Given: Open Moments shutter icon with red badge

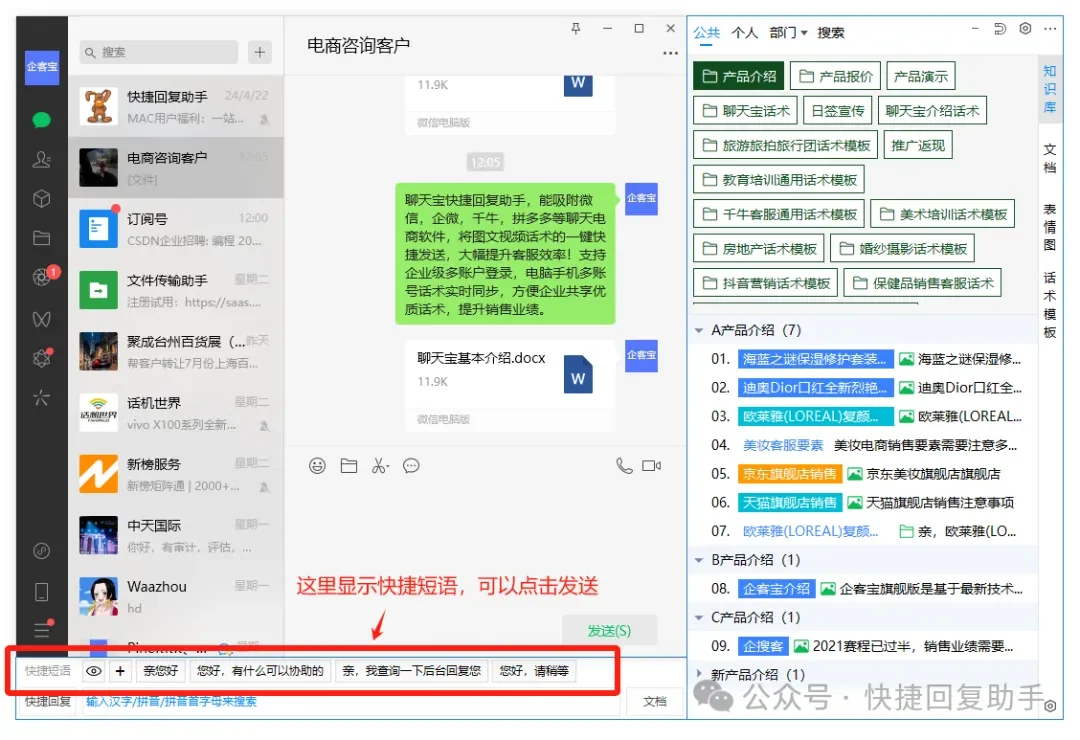Looking at the screenshot, I should pyautogui.click(x=43, y=277).
